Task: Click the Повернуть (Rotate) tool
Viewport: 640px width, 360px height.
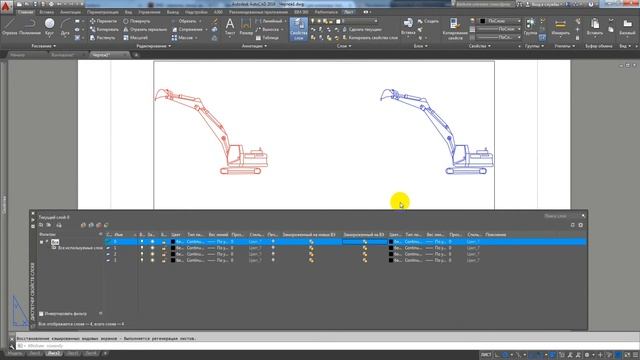Action: pyautogui.click(x=136, y=21)
